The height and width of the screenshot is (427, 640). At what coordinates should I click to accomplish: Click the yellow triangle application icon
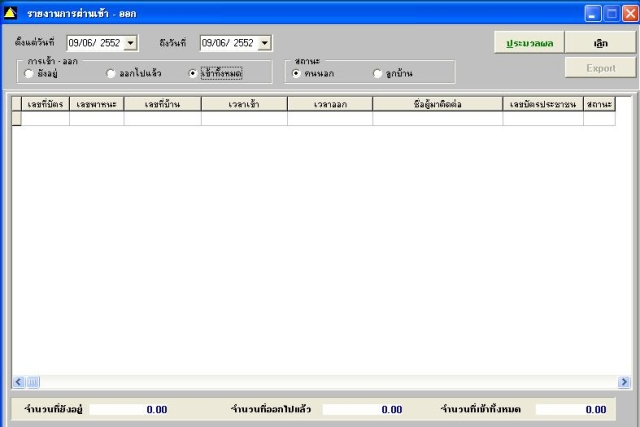coord(10,13)
